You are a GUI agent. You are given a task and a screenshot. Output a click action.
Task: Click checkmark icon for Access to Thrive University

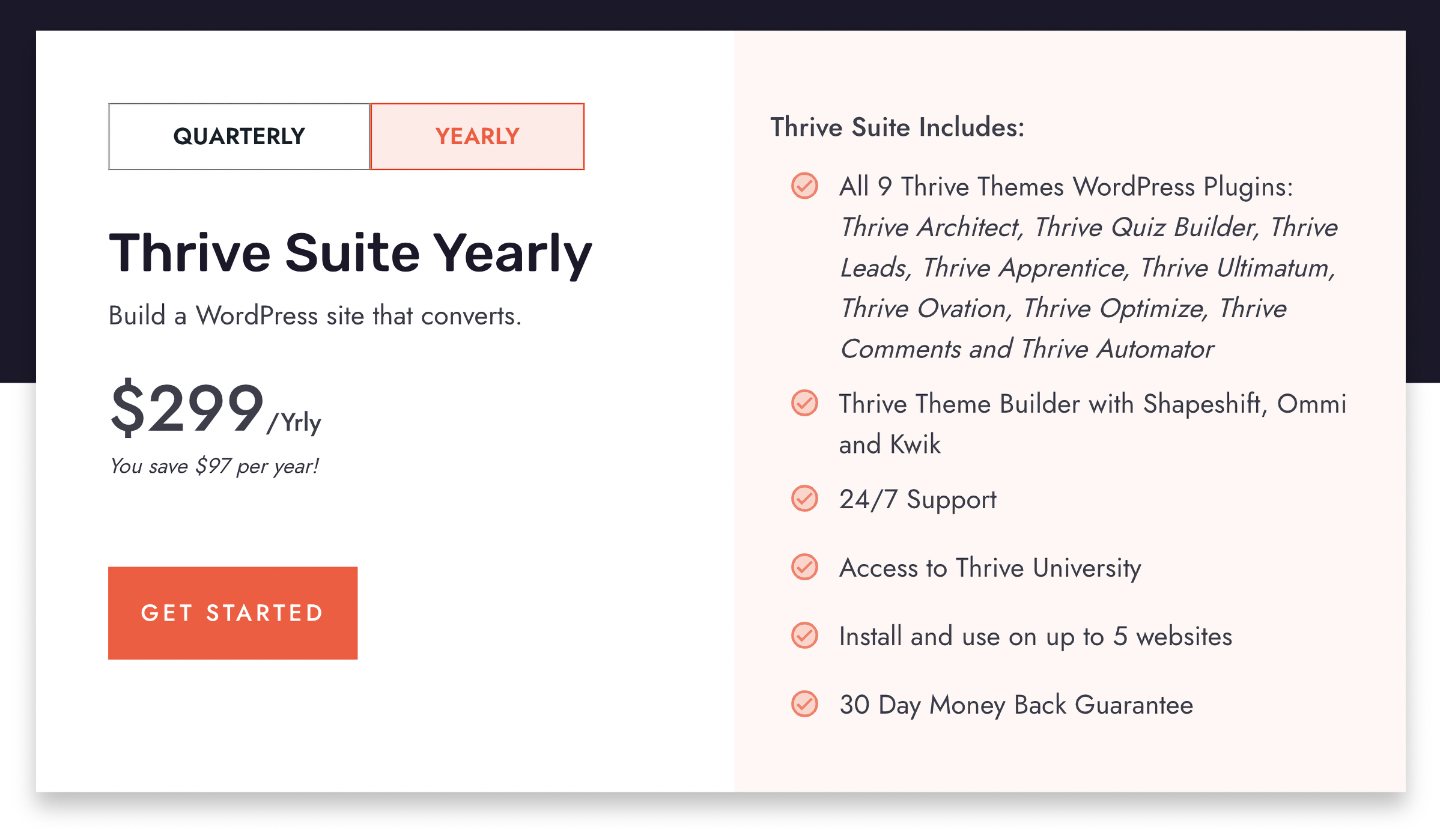click(x=805, y=567)
